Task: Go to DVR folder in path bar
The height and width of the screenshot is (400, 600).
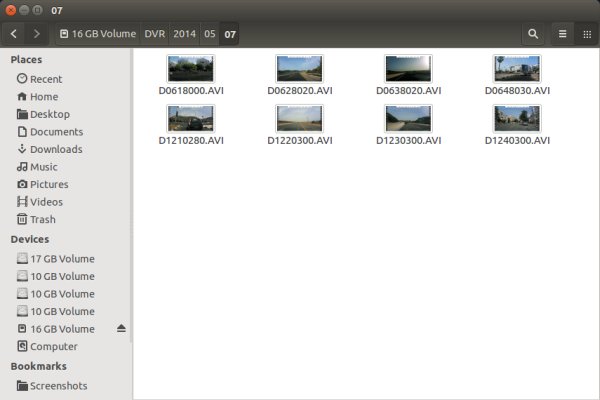Action: point(155,34)
